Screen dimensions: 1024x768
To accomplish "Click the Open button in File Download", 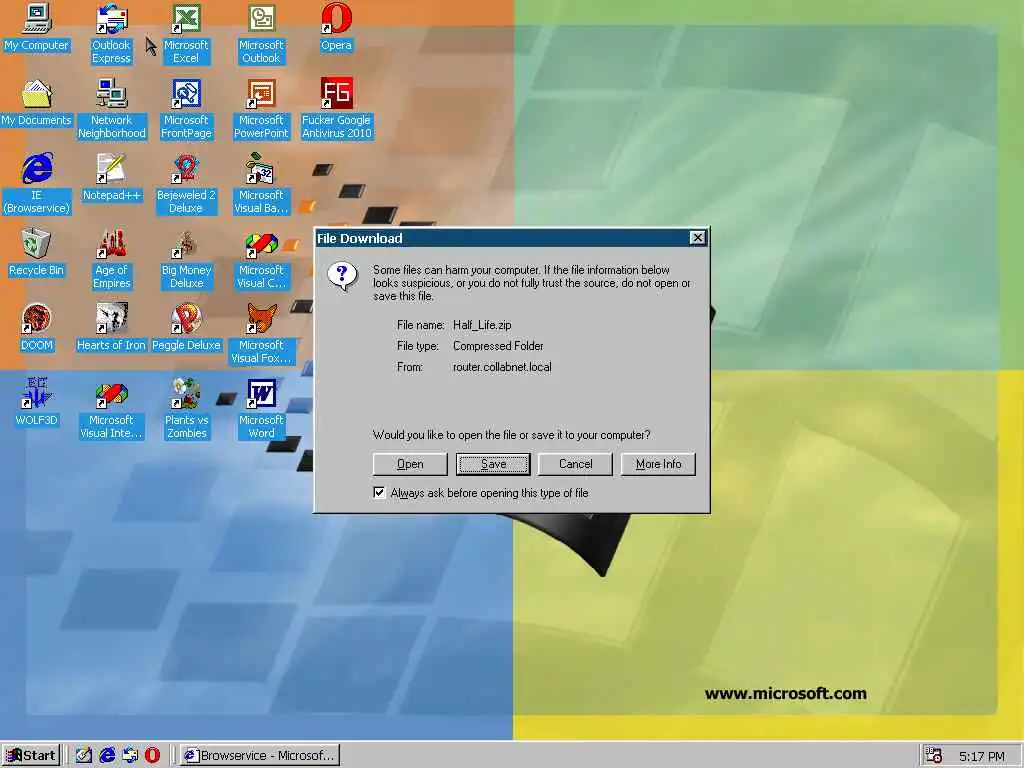I will click(x=410, y=464).
